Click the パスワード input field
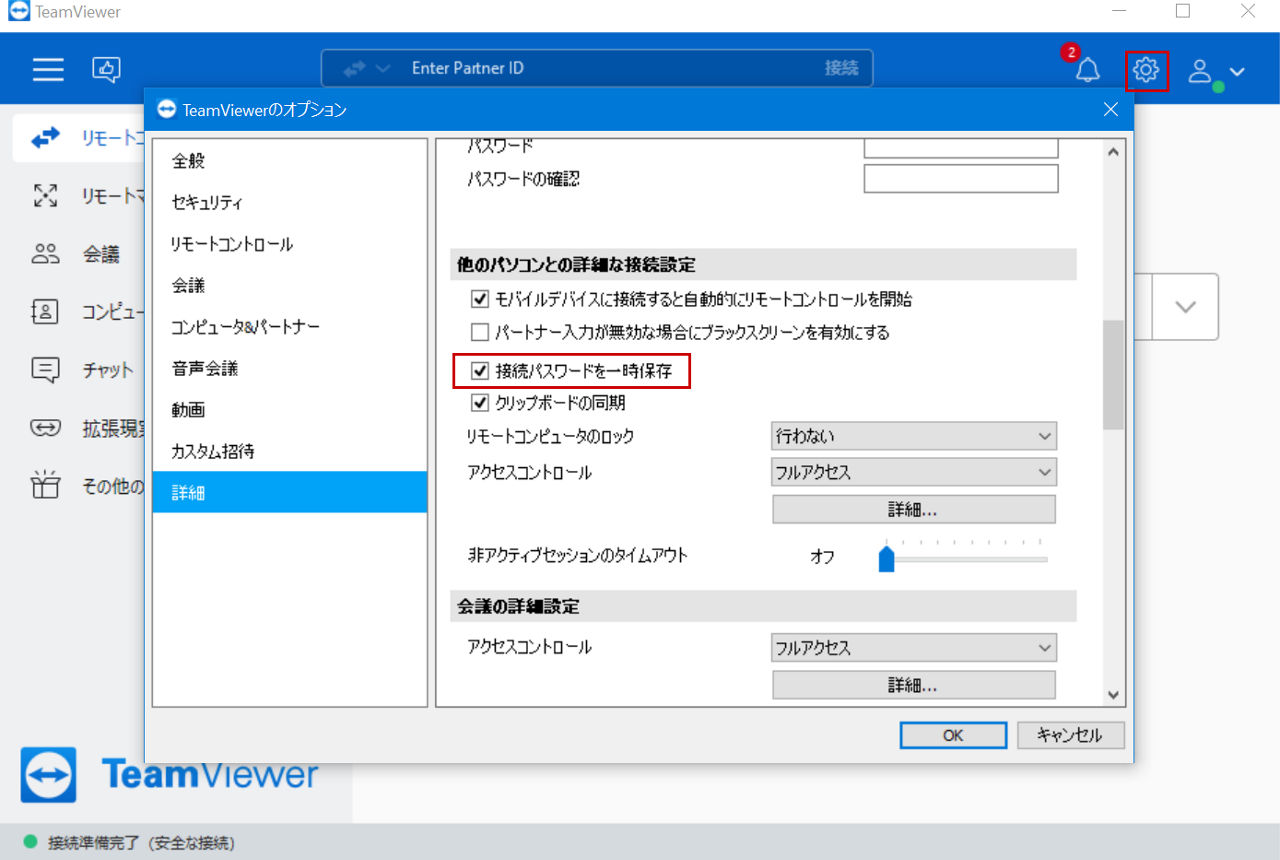This screenshot has width=1280, height=860. pos(961,147)
